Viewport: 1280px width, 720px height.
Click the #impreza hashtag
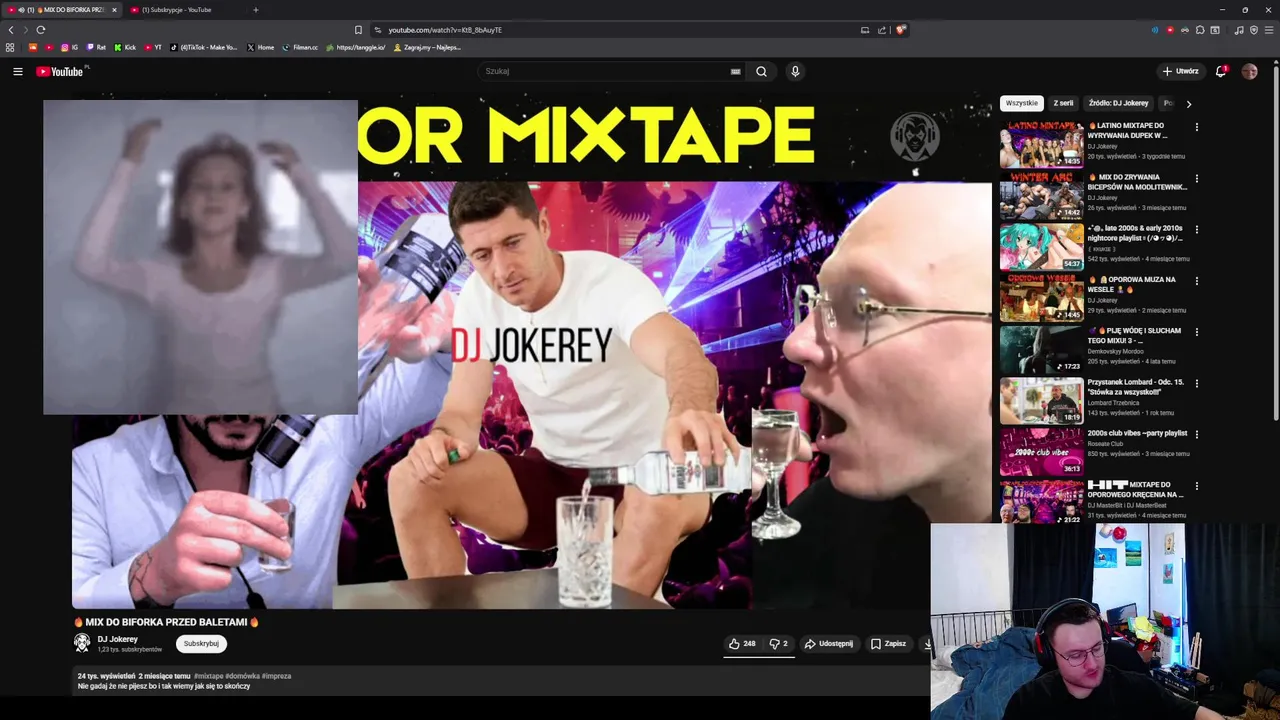pyautogui.click(x=277, y=676)
